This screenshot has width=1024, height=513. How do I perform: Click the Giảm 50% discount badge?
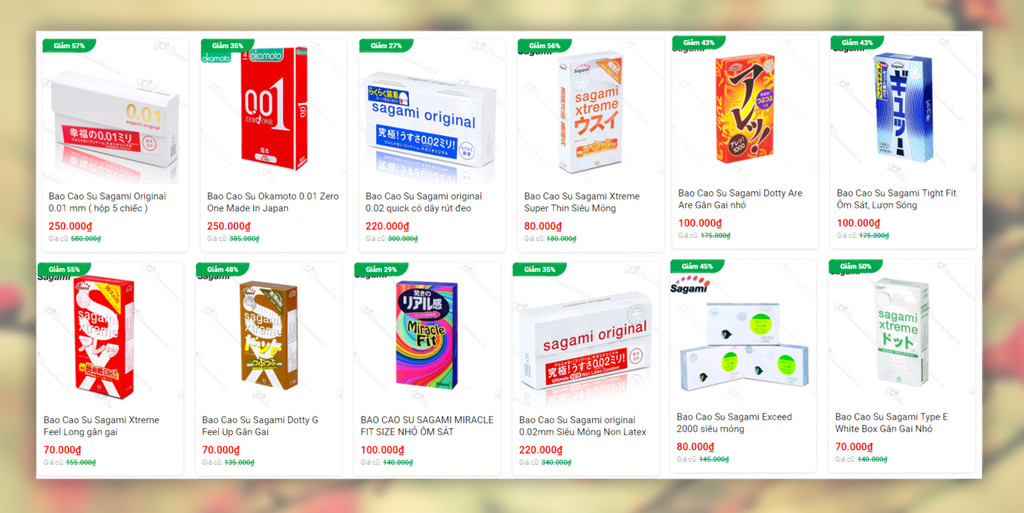[856, 266]
